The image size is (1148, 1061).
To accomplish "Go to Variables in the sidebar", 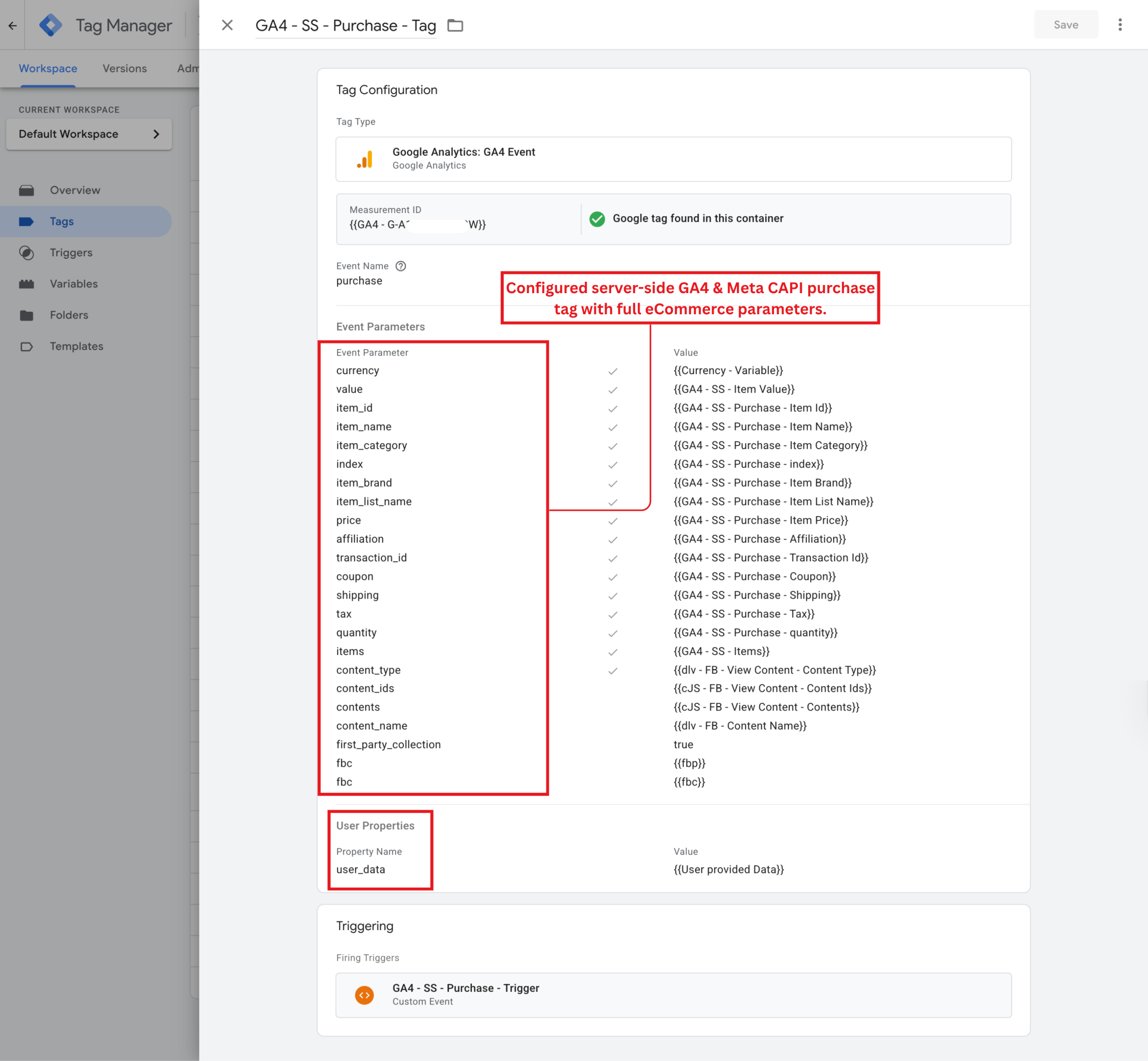I will (x=74, y=284).
